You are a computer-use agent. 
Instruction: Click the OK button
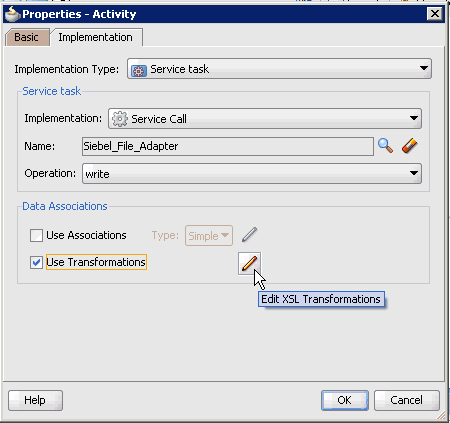(x=345, y=400)
